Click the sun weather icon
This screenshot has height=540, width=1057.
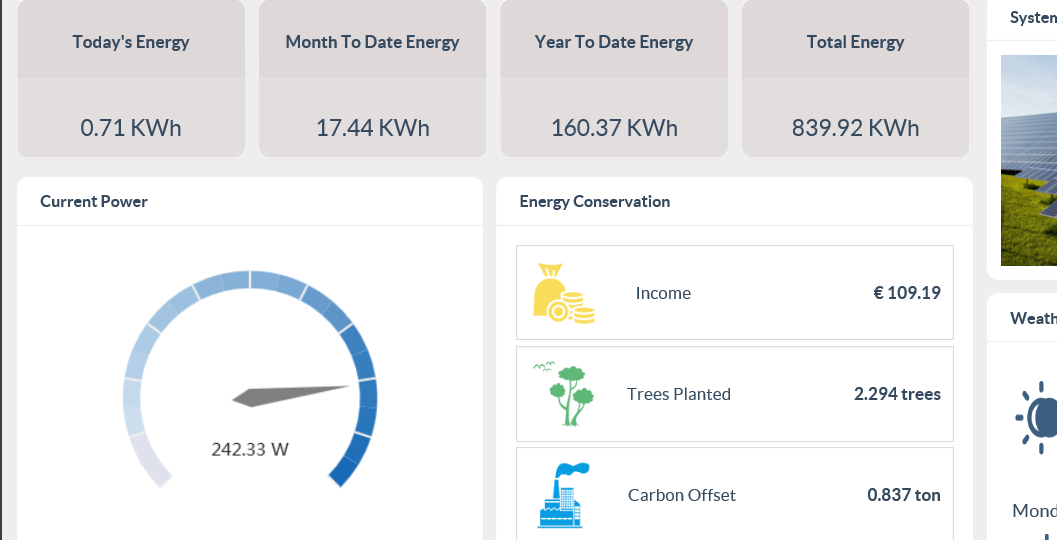pyautogui.click(x=1037, y=417)
